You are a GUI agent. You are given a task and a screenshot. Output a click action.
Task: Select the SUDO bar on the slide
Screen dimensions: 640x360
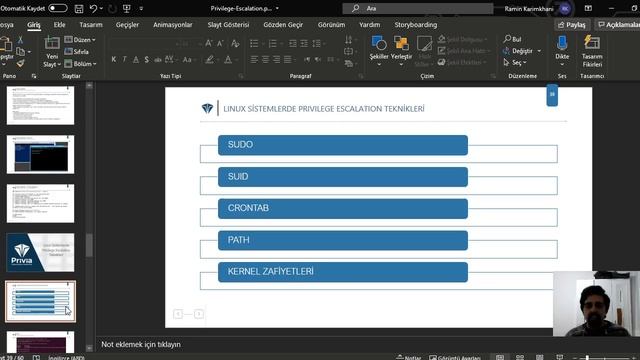(x=343, y=145)
